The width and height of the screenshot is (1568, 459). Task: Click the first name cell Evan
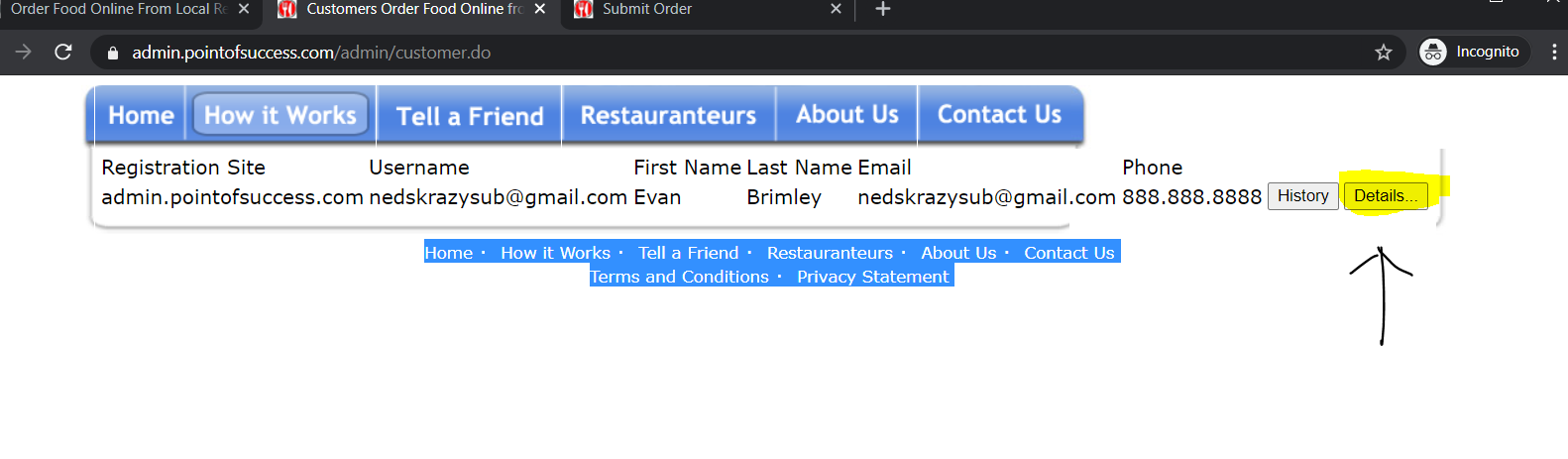coord(657,197)
